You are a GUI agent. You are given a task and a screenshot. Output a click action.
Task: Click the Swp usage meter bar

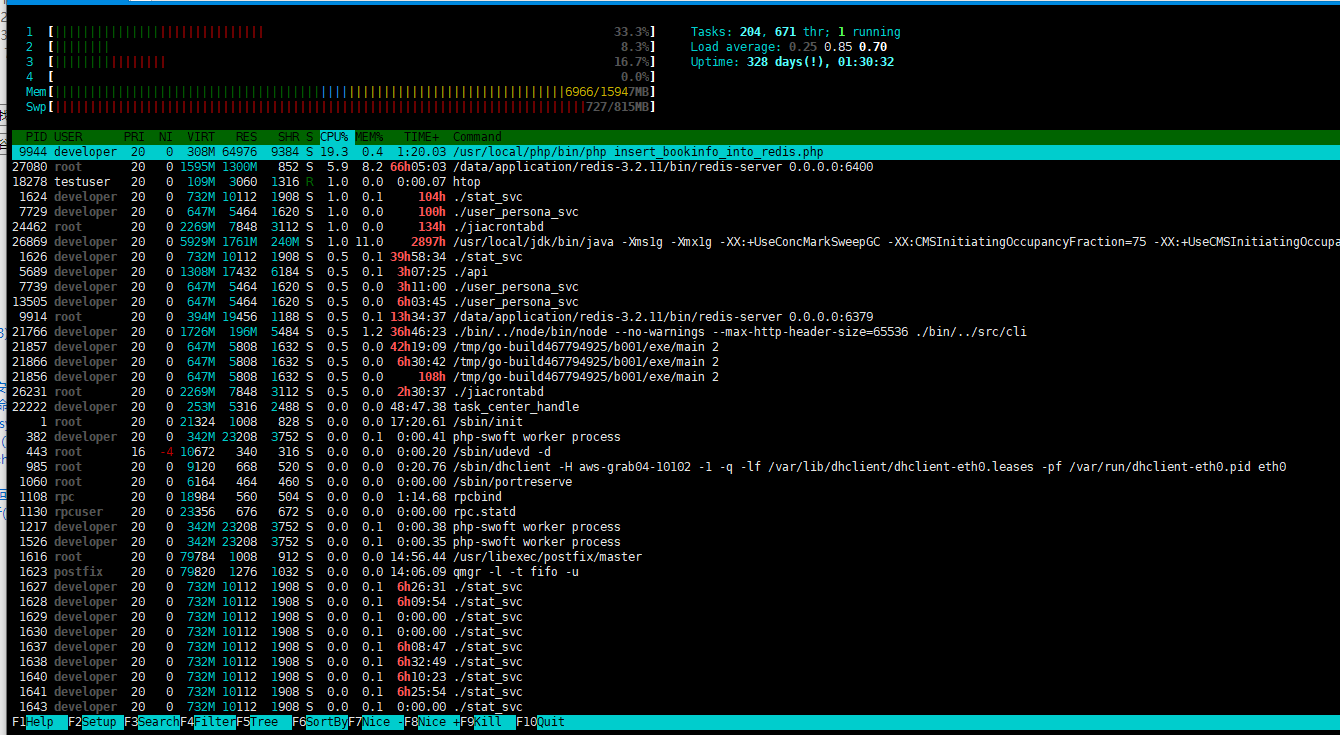352,107
